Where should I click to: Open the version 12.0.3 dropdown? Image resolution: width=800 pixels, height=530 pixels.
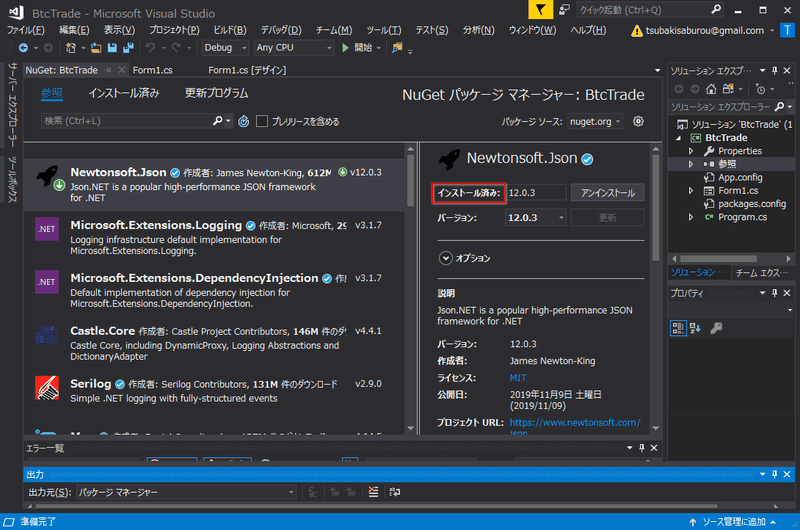535,218
